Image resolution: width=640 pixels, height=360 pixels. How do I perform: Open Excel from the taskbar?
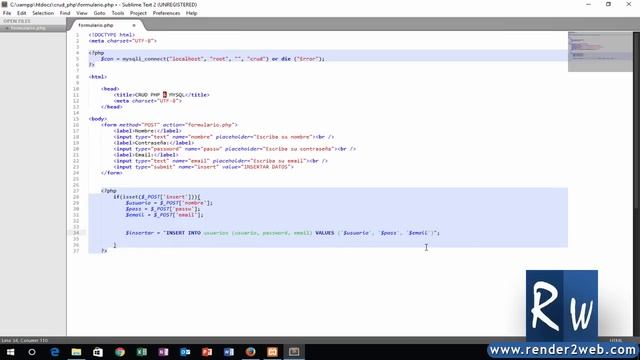pyautogui.click(x=142, y=352)
